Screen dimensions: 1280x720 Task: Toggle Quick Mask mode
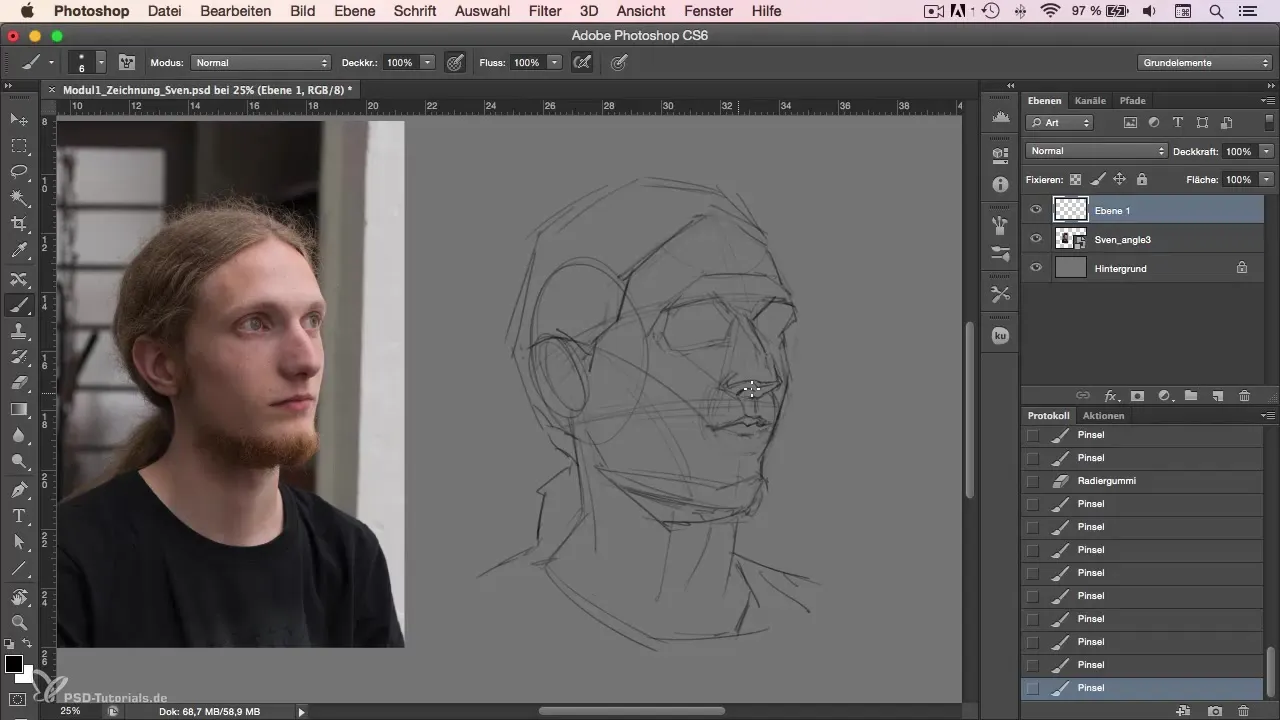pos(18,699)
